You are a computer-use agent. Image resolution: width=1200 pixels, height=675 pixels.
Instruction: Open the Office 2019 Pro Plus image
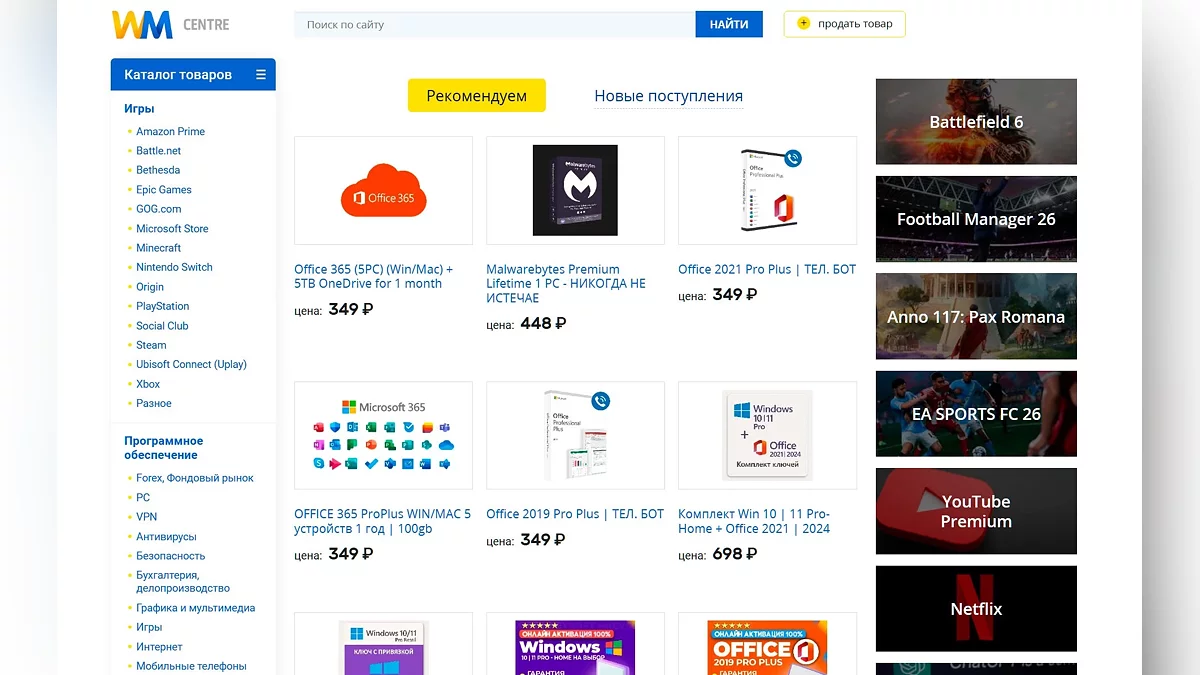coord(575,435)
